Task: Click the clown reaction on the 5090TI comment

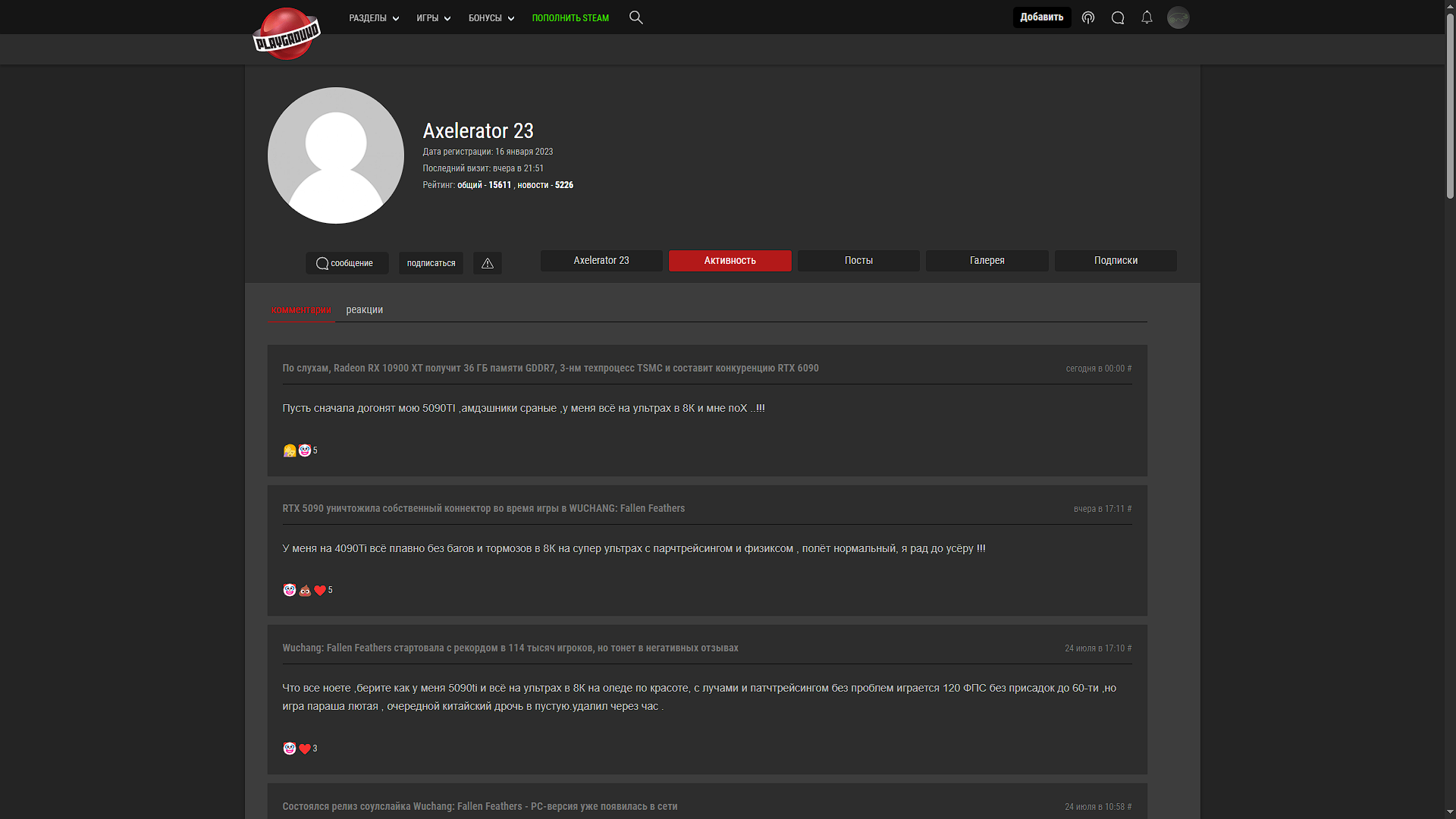Action: 305,450
